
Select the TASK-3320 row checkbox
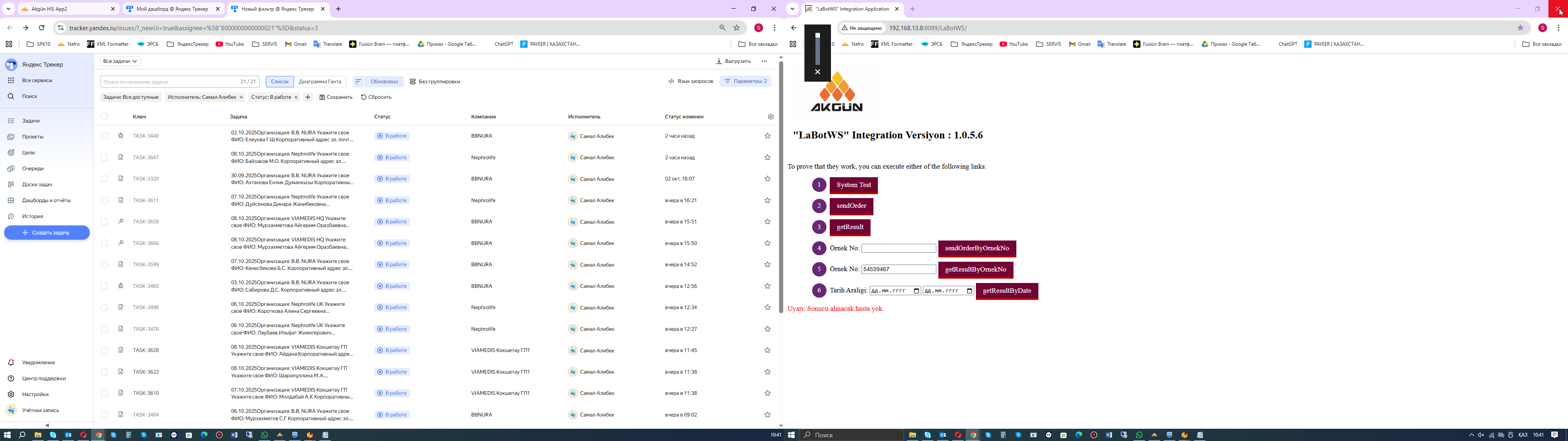tap(105, 179)
